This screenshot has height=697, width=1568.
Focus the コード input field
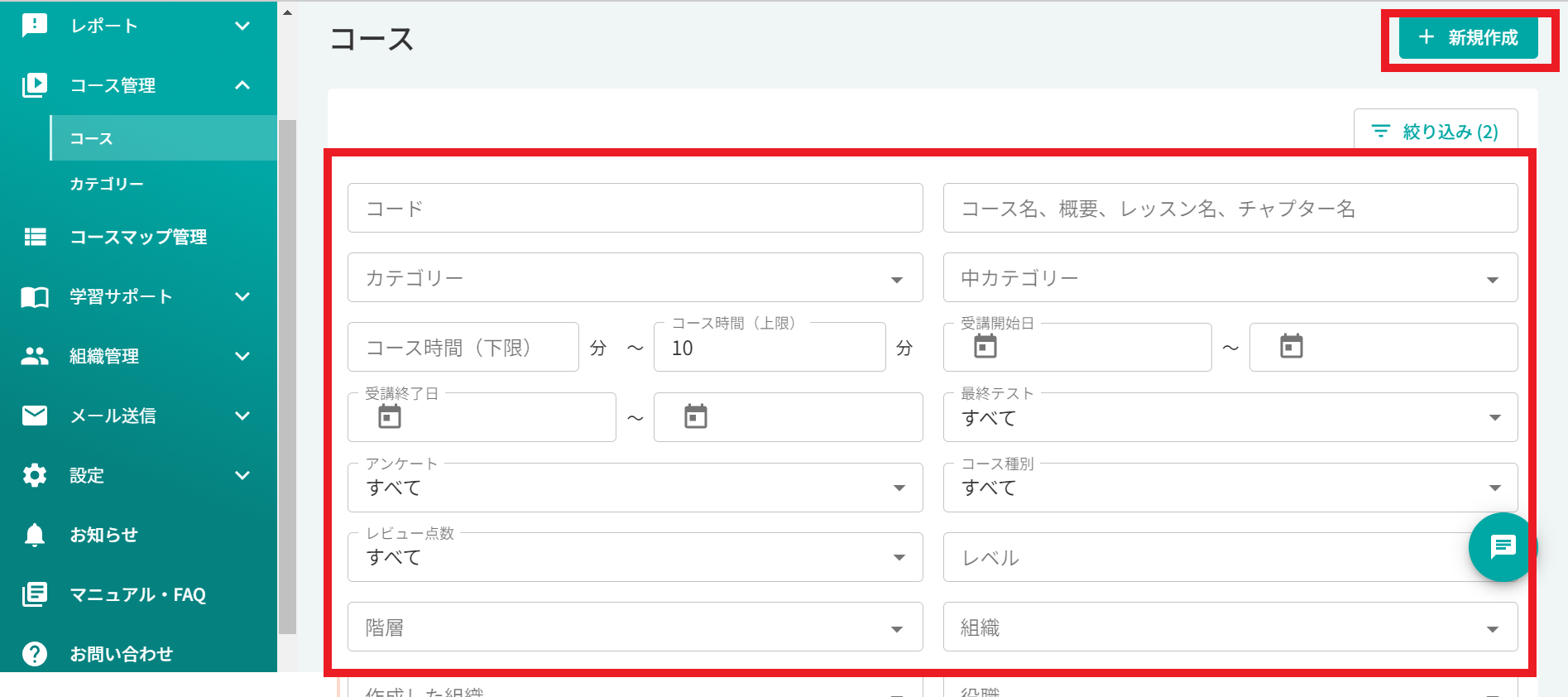pos(635,208)
